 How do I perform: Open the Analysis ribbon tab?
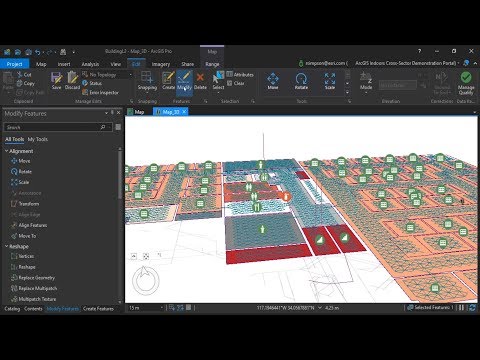coord(90,64)
